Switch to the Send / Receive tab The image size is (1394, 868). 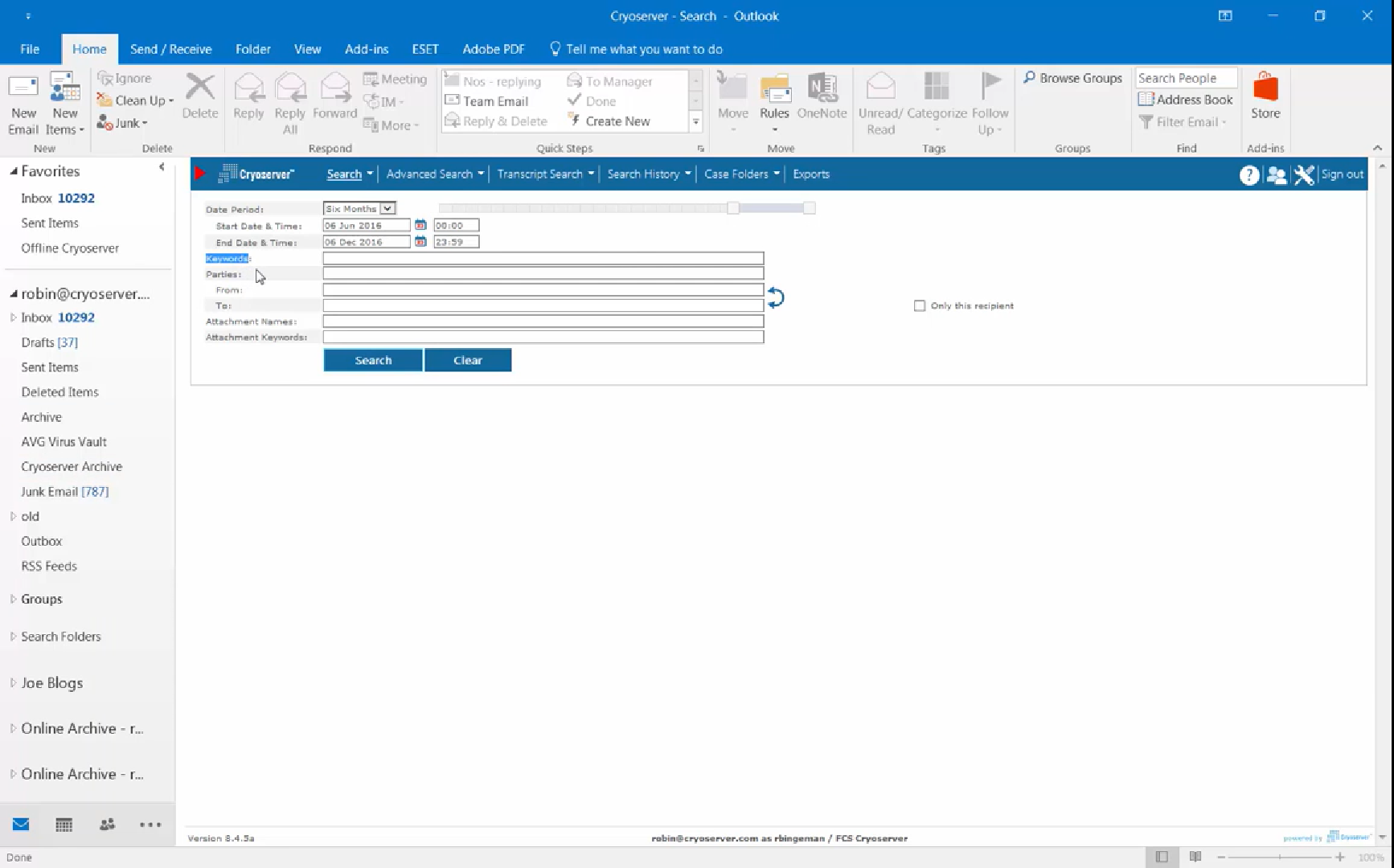170,49
